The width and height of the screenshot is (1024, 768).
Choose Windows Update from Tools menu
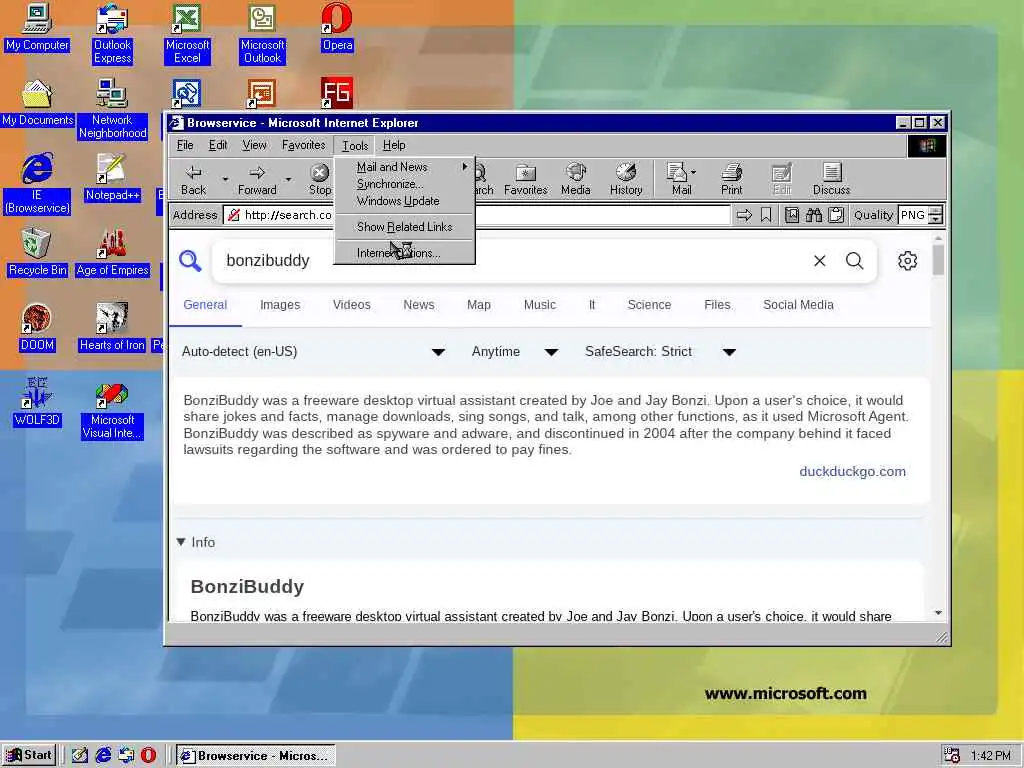point(404,201)
